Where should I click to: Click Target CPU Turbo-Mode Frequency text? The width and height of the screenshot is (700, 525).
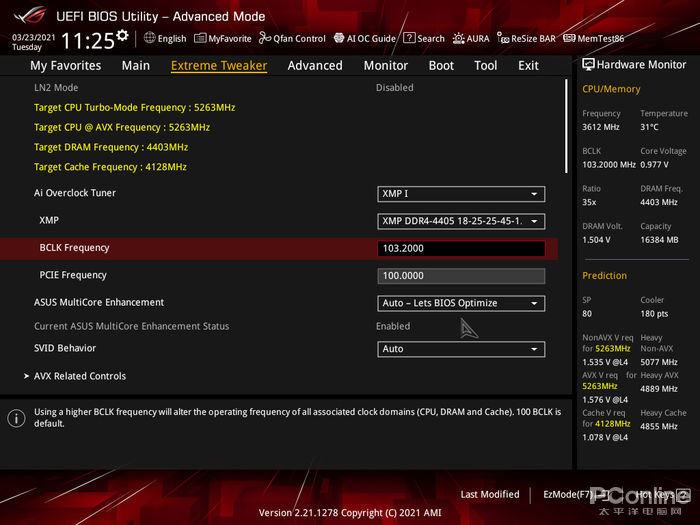pos(135,108)
